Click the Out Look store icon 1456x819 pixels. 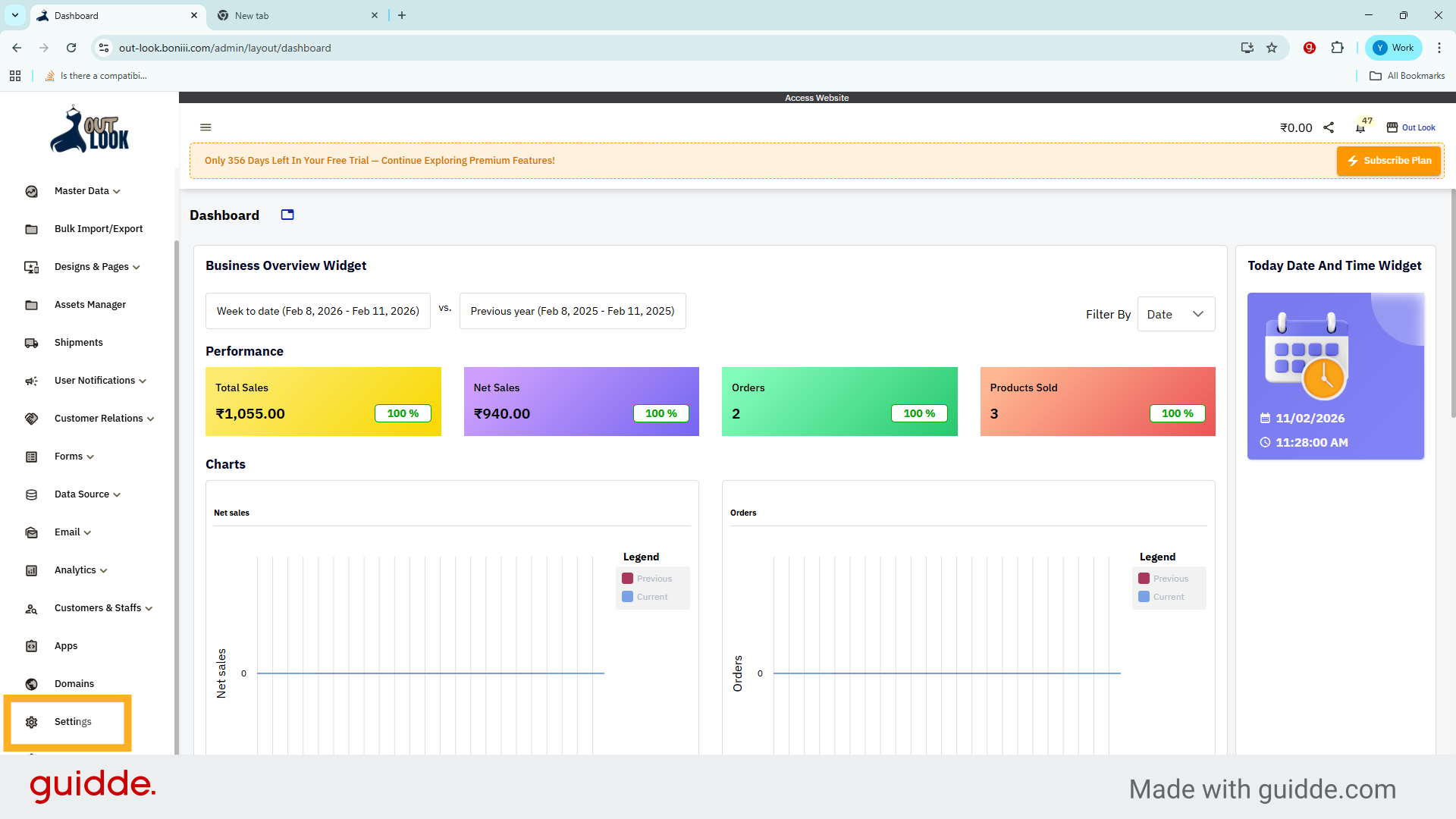pyautogui.click(x=1392, y=127)
